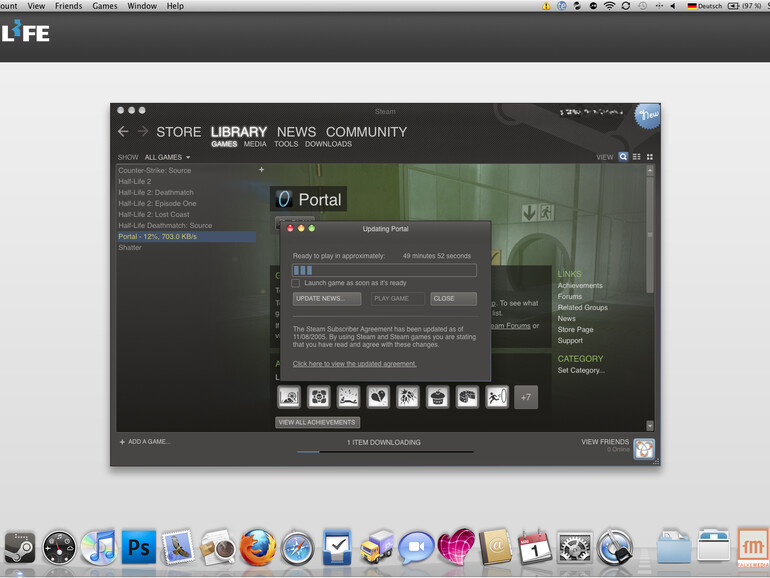The image size is (770, 578).
Task: Click the Updating Portal progress bar
Action: coord(384,270)
